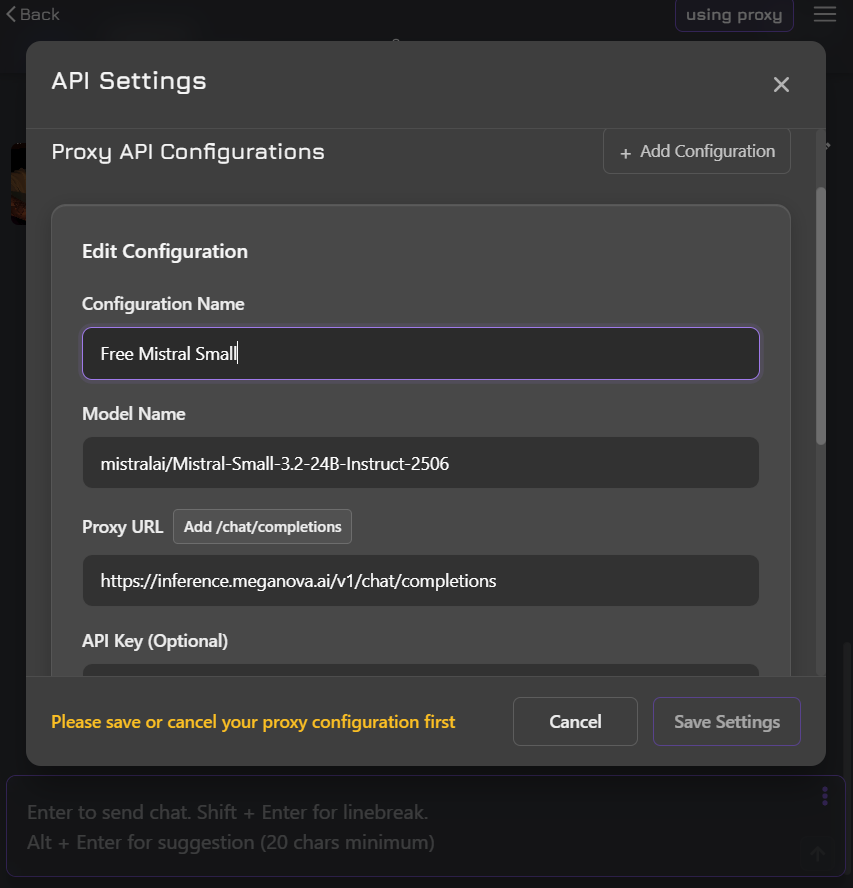853x888 pixels.
Task: Click the Save Settings button
Action: pyautogui.click(x=726, y=722)
